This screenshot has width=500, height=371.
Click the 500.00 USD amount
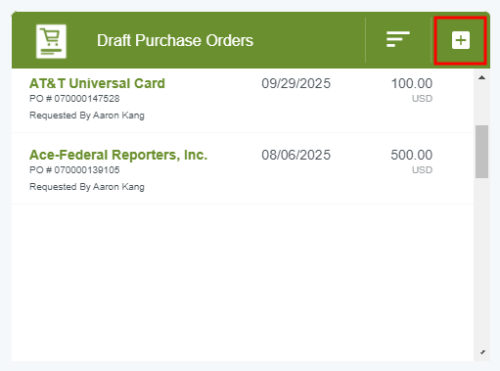tap(412, 161)
